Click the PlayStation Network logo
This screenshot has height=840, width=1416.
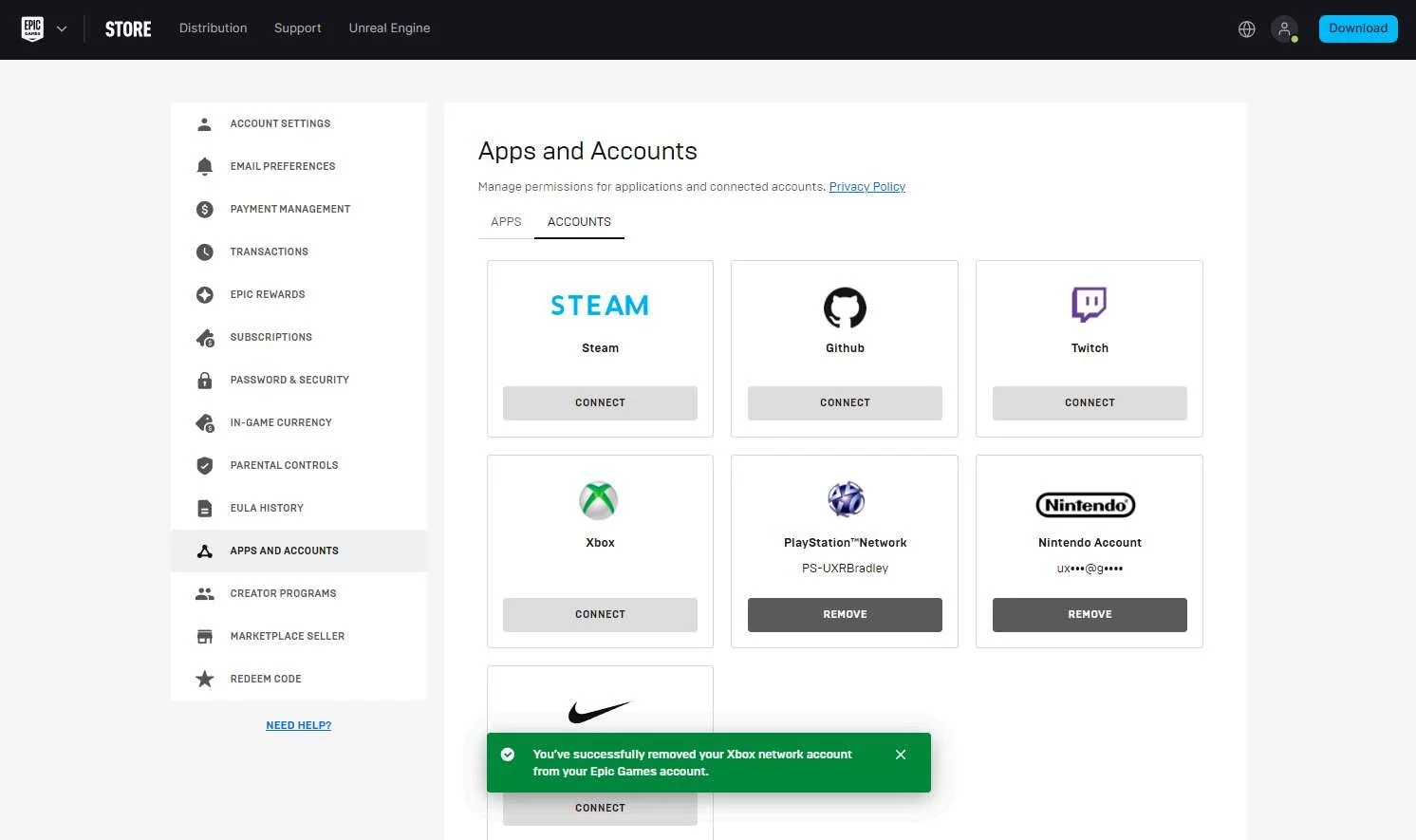[x=846, y=499]
